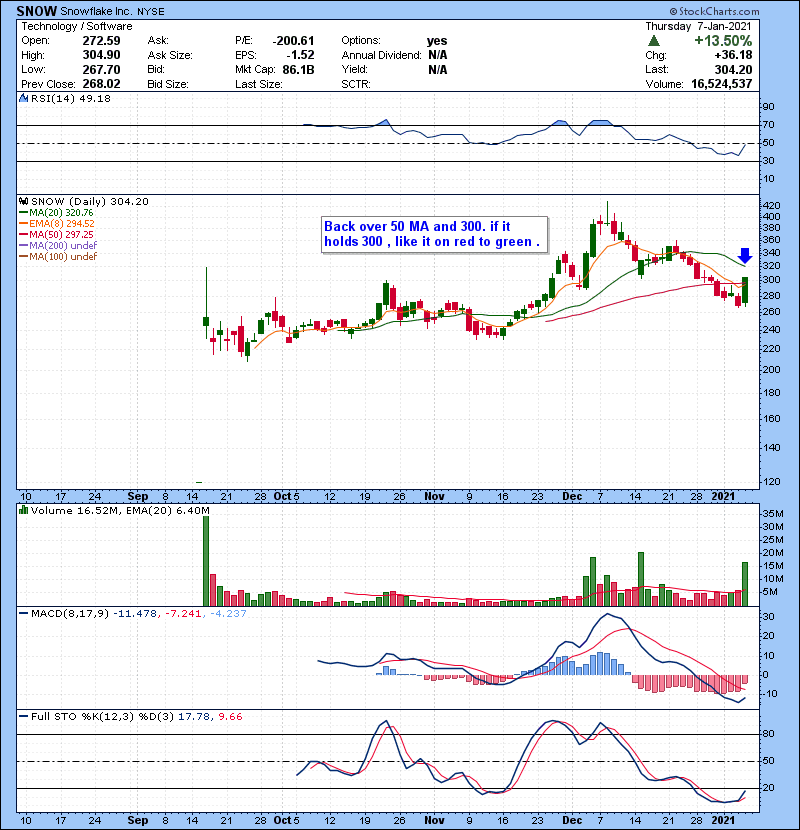The height and width of the screenshot is (830, 800).
Task: Click the MACD(8,17,9) indicator label
Action: [70, 614]
